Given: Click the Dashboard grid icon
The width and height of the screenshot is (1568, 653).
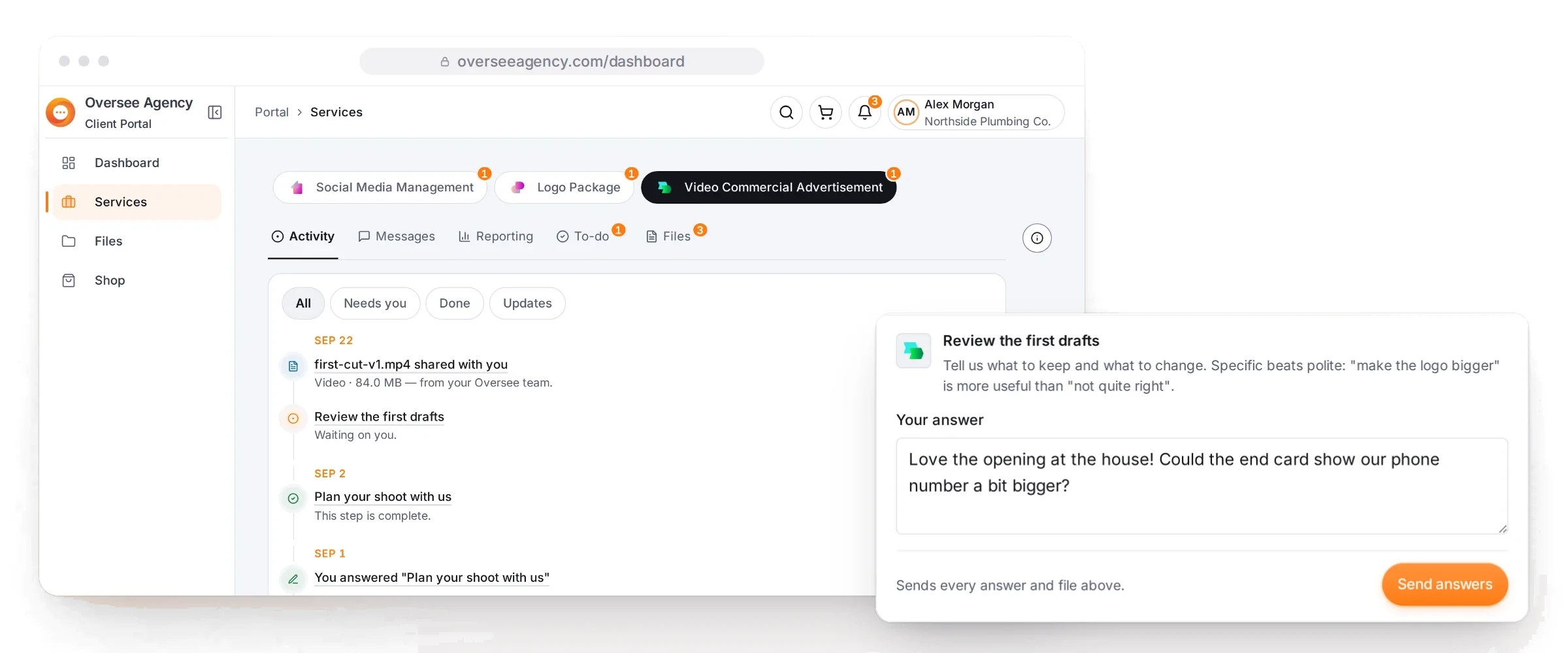Looking at the screenshot, I should 69,163.
